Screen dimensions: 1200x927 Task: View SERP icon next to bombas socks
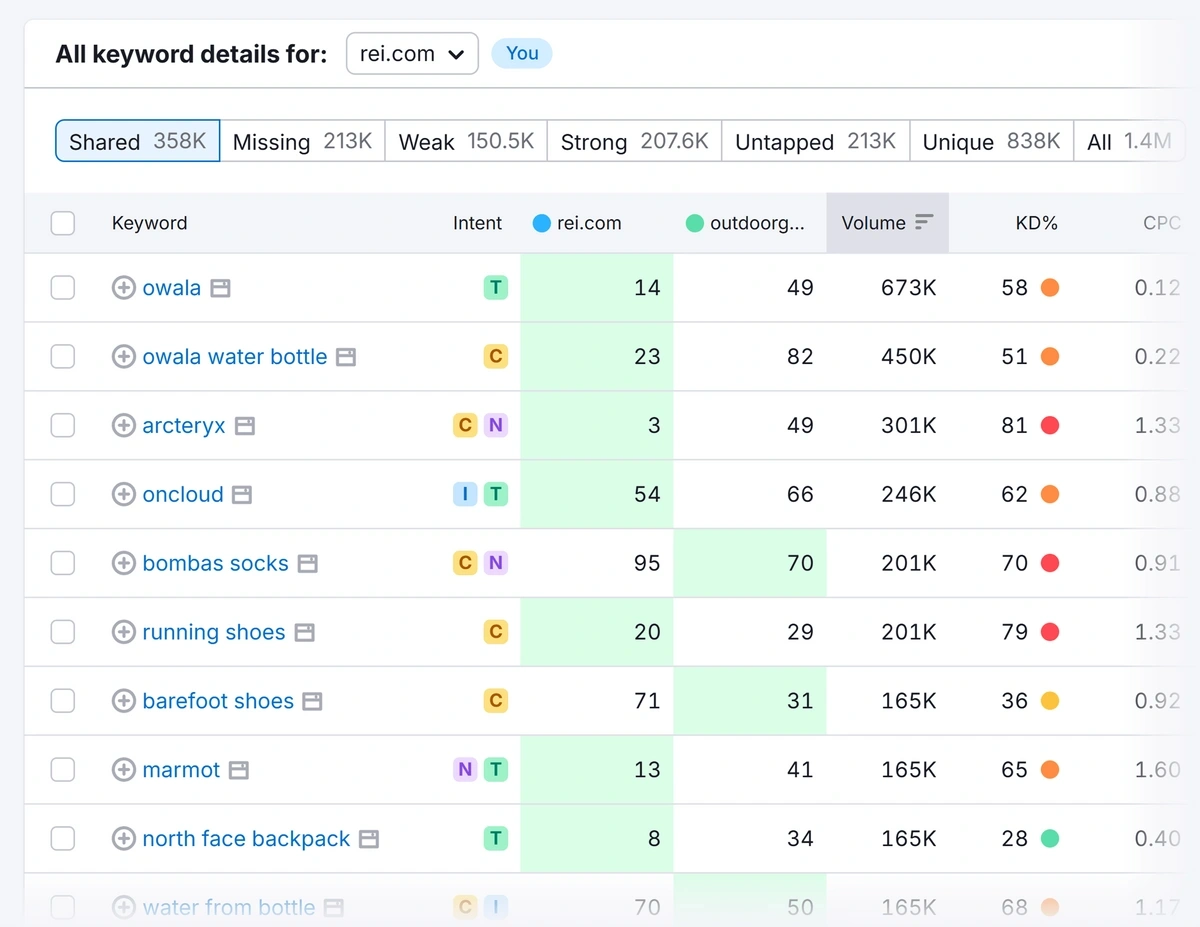308,564
